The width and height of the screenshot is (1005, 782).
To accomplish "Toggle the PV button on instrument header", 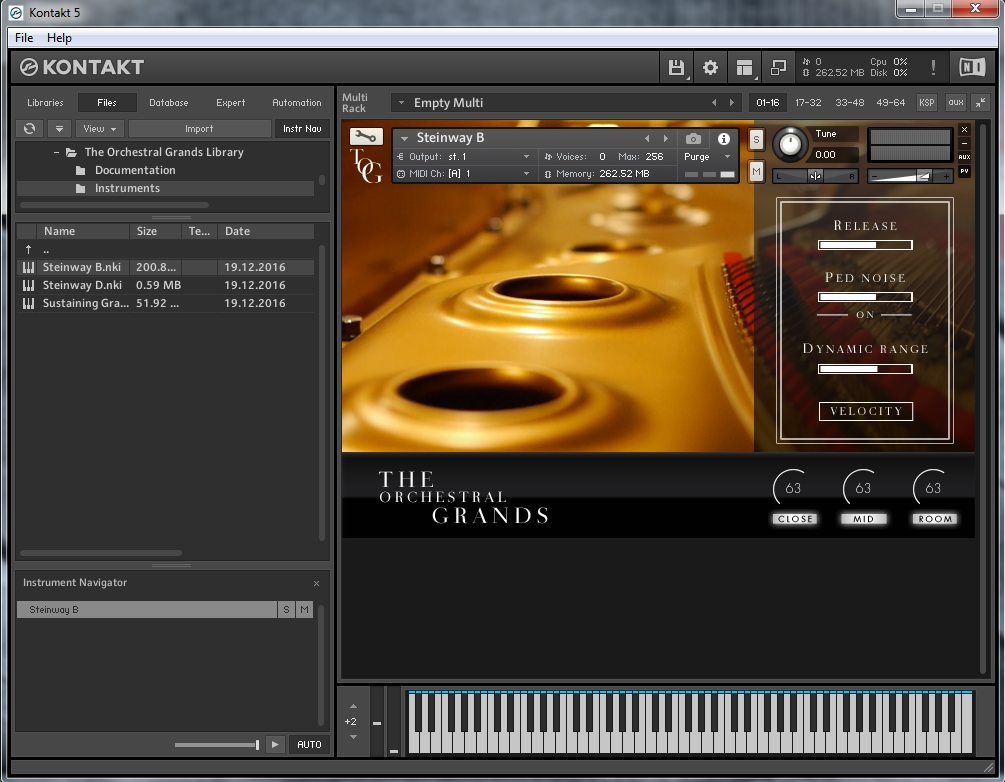I will pyautogui.click(x=964, y=171).
